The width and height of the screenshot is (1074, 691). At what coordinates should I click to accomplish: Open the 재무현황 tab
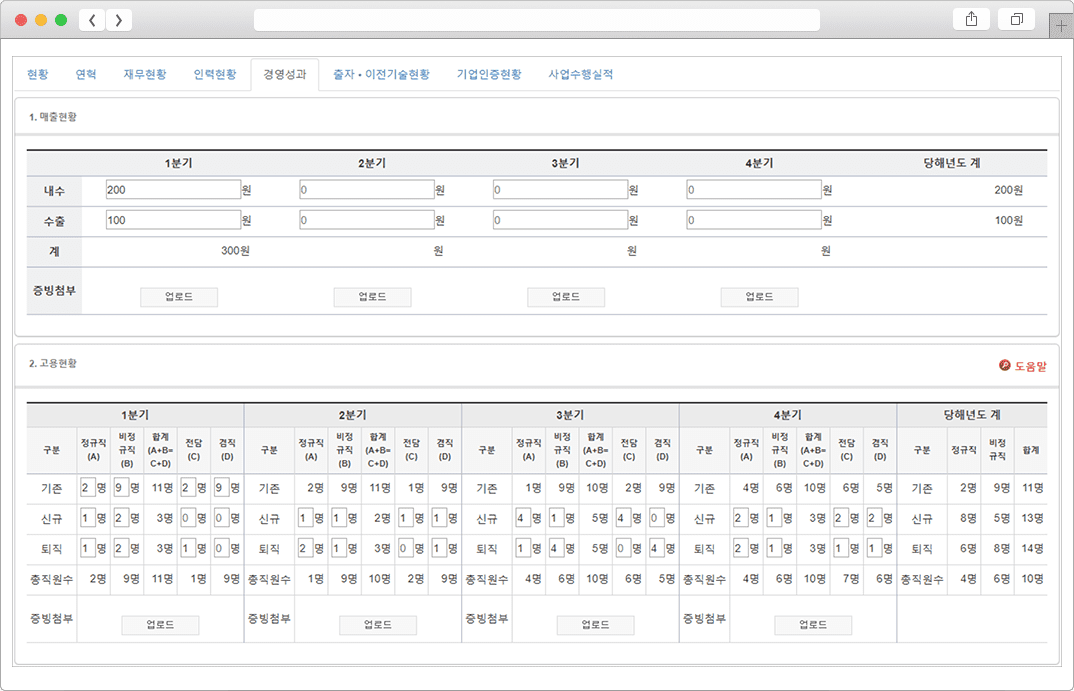(145, 75)
